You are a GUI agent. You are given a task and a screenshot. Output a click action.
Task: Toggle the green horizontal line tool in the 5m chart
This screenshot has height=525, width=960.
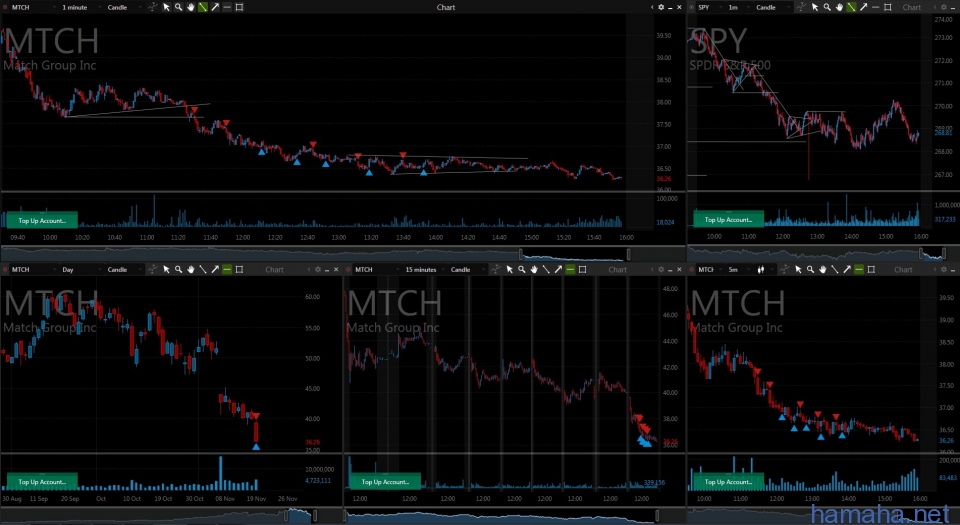coord(859,269)
